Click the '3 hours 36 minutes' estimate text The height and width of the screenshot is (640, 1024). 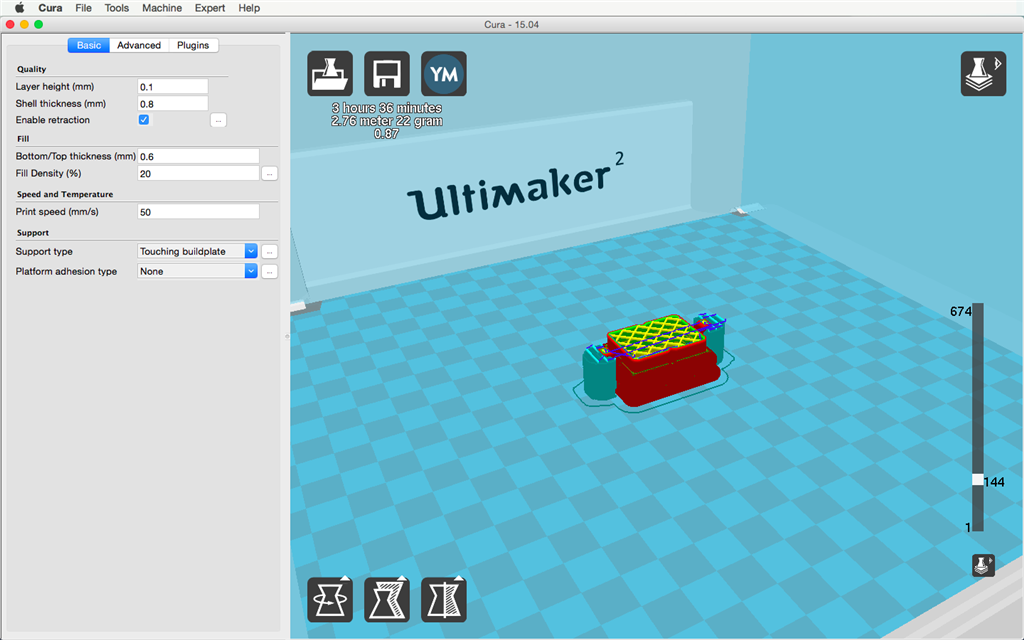pyautogui.click(x=387, y=108)
